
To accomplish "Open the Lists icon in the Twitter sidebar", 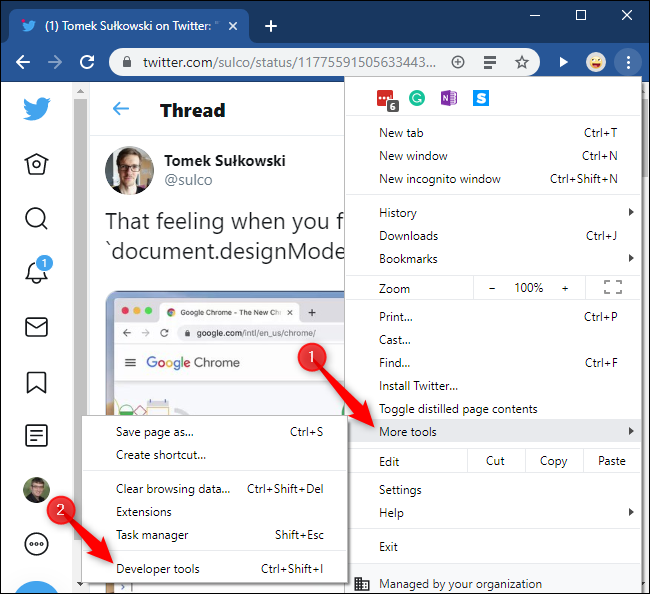I will coord(36,436).
